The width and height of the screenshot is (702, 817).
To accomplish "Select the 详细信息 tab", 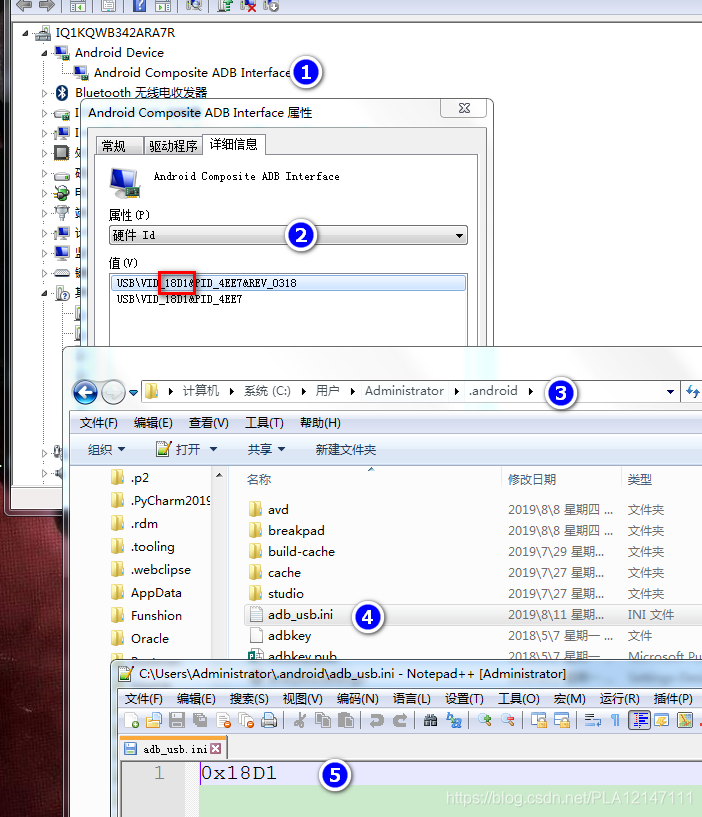I will click(233, 144).
